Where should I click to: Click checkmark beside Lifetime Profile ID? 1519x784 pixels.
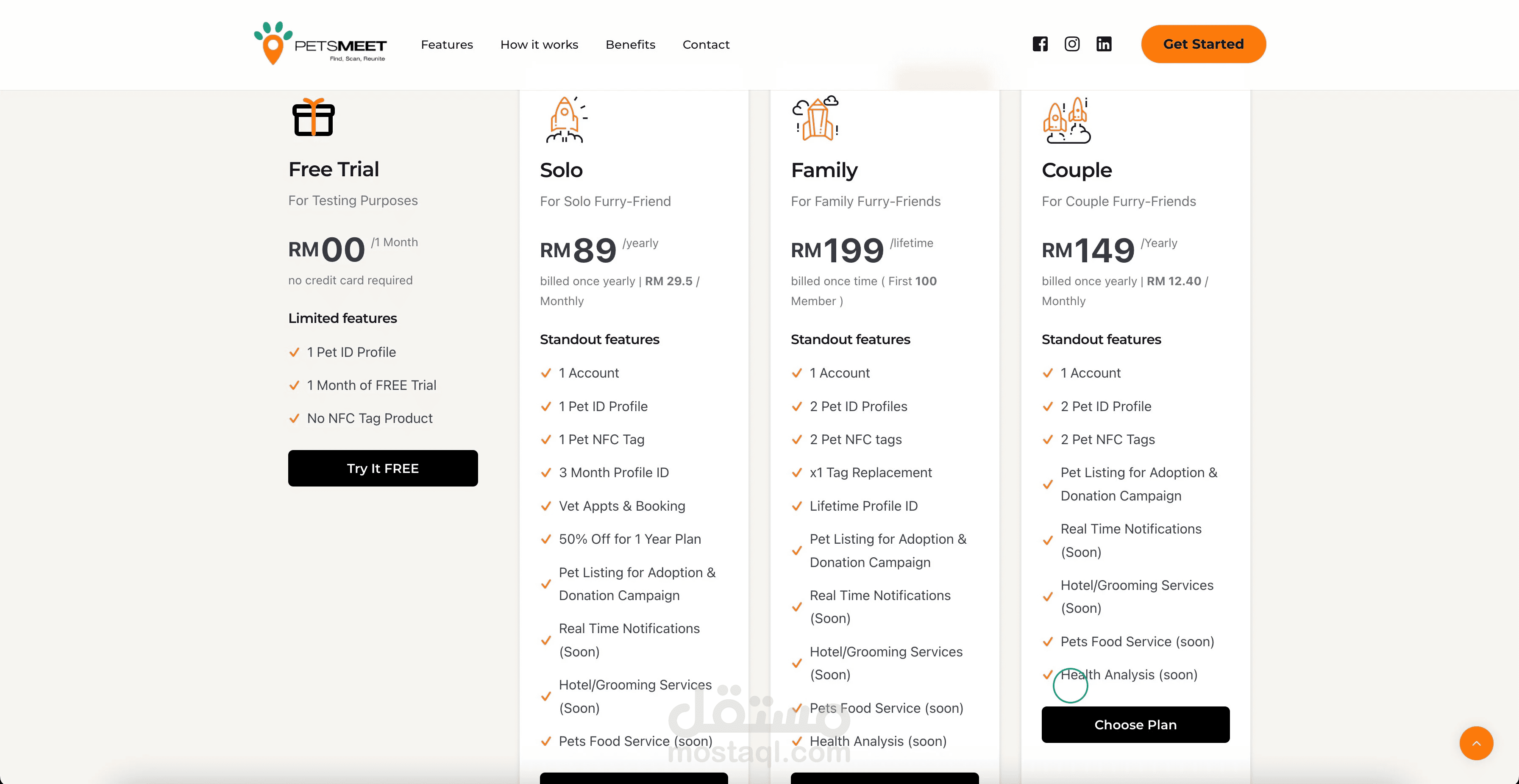pyautogui.click(x=797, y=506)
